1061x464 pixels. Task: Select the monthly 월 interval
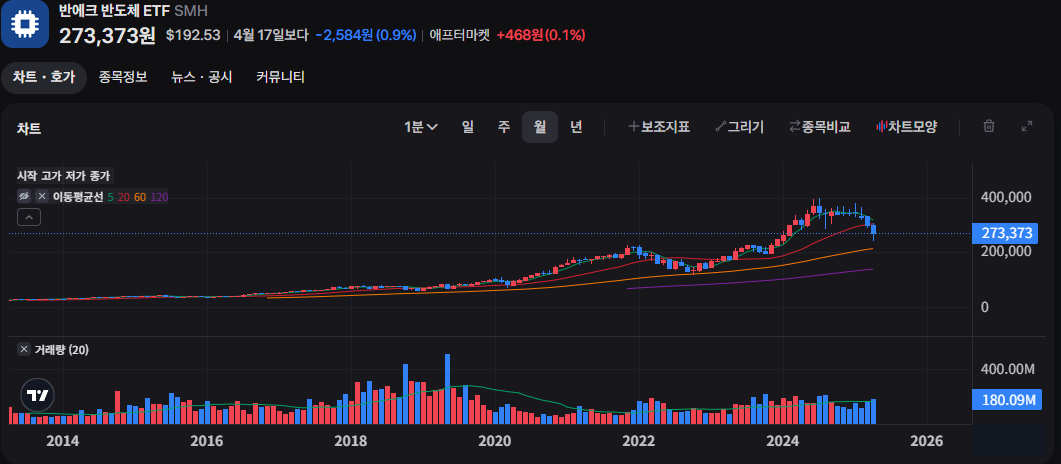coord(540,126)
